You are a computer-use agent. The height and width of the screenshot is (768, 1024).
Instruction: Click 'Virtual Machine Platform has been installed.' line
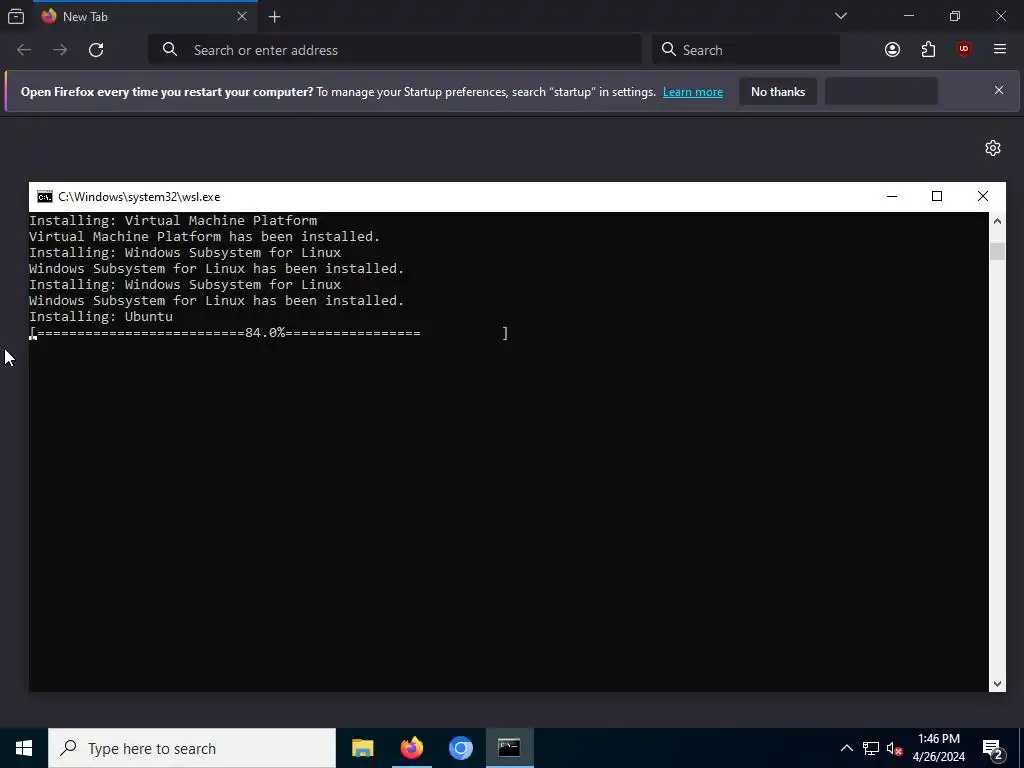click(x=204, y=236)
